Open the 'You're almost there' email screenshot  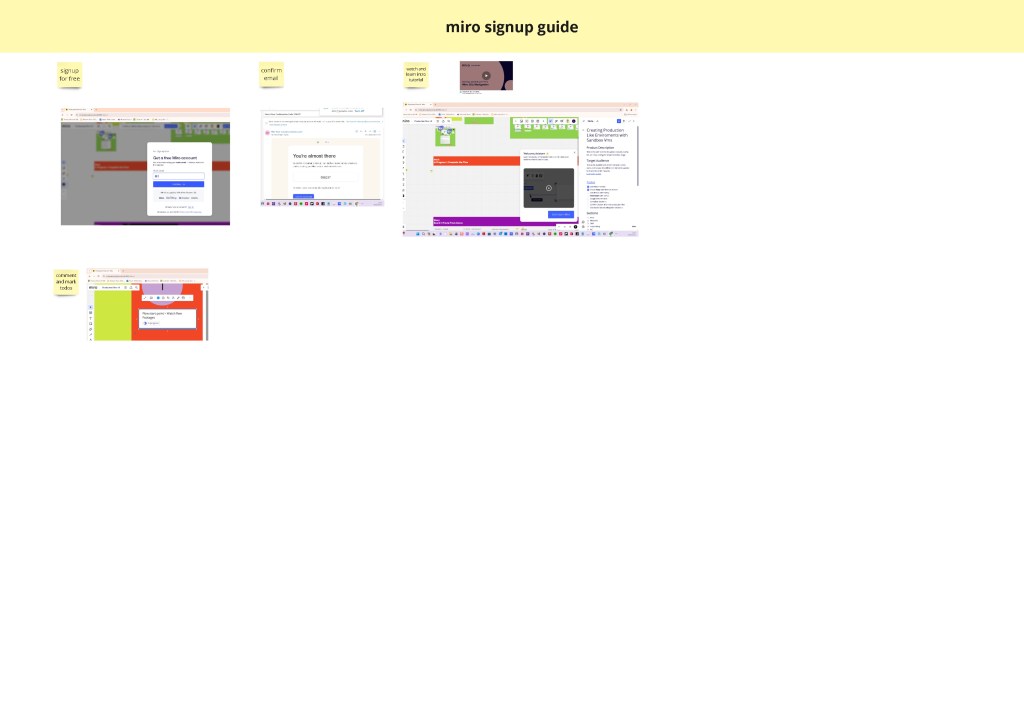coord(322,157)
